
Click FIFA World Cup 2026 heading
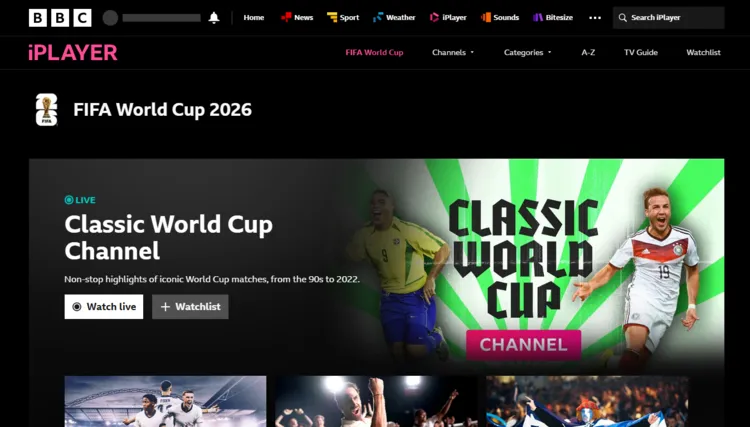pyautogui.click(x=163, y=109)
